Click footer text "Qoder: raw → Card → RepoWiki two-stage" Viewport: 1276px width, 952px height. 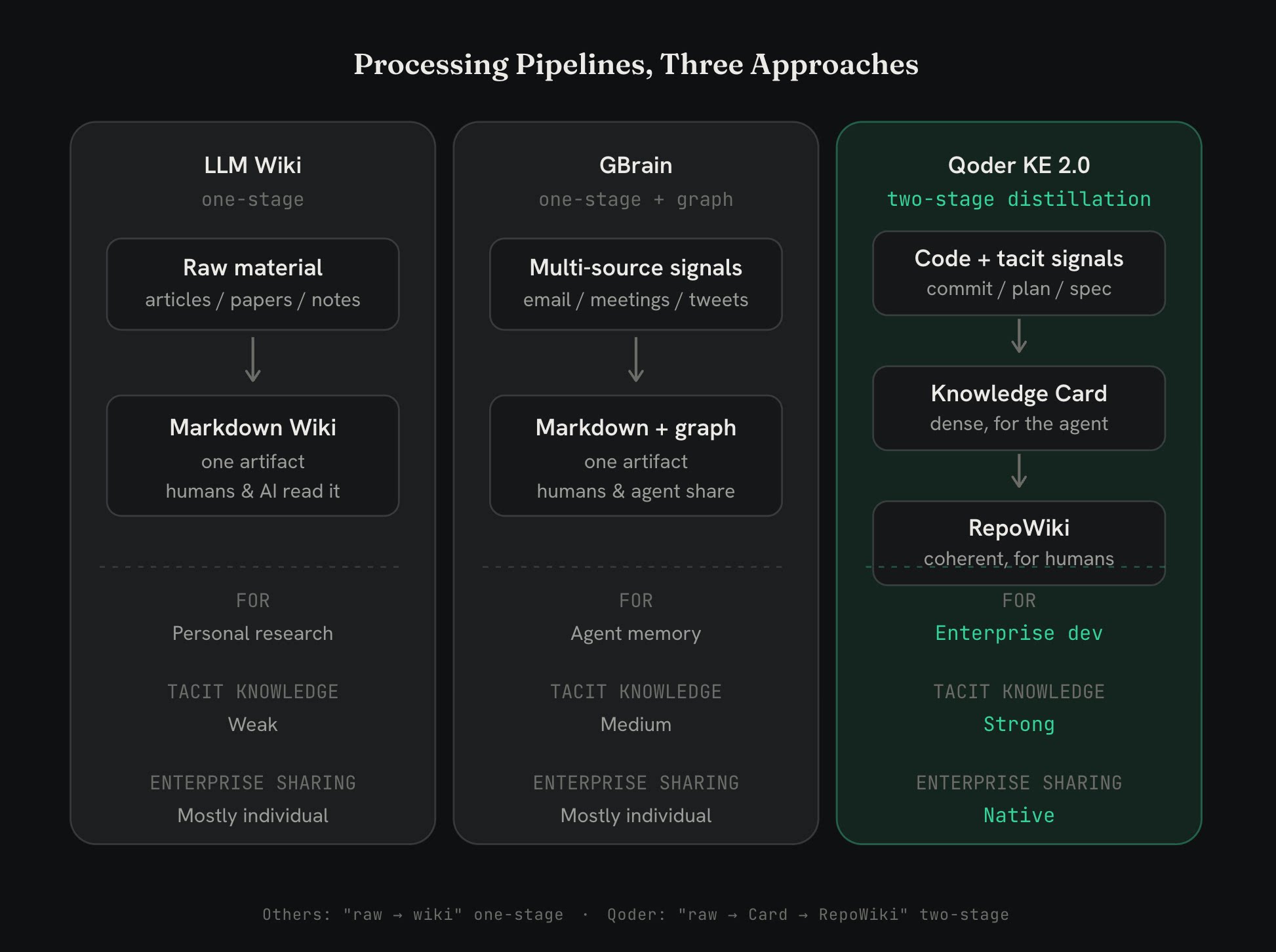pyautogui.click(x=808, y=915)
